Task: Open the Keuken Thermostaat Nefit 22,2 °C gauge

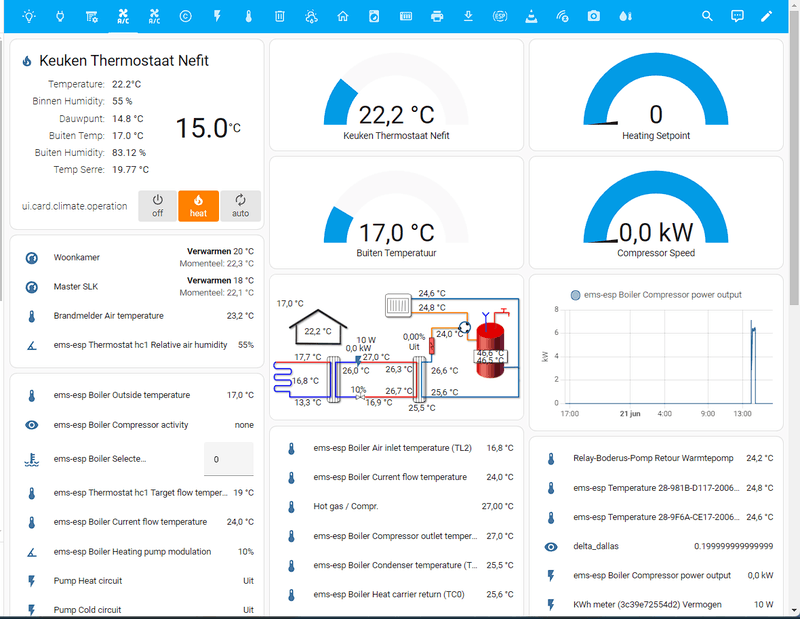Action: pos(396,95)
